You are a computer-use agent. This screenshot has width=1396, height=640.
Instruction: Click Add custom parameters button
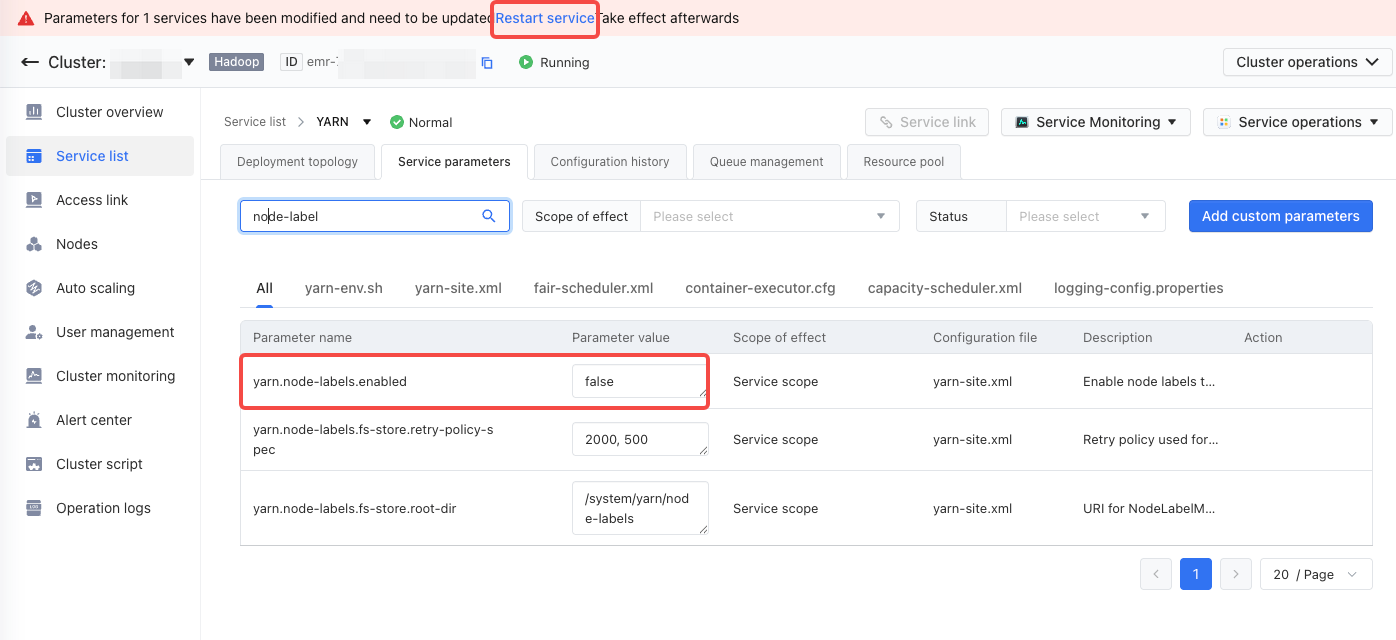[1281, 216]
